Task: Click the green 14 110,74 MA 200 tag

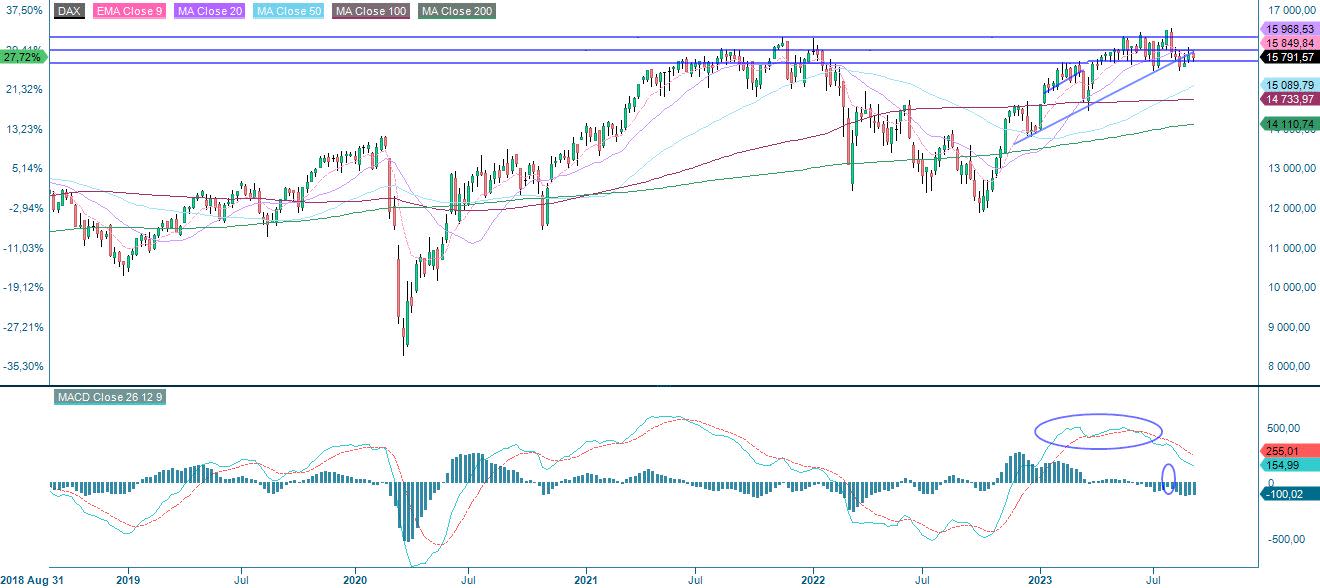Action: coord(1289,124)
